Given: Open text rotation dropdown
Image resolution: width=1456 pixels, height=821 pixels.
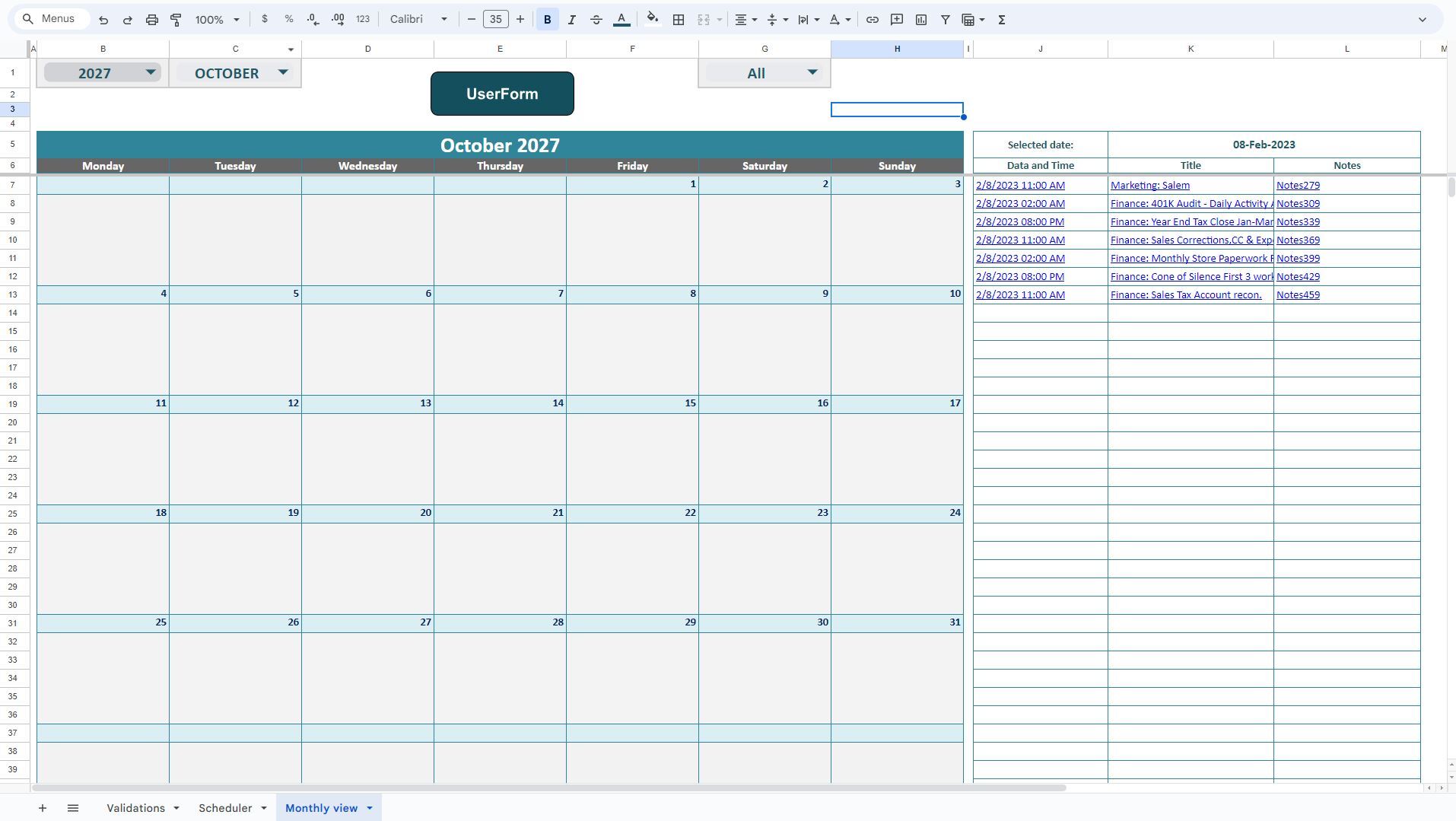Looking at the screenshot, I should (x=839, y=20).
